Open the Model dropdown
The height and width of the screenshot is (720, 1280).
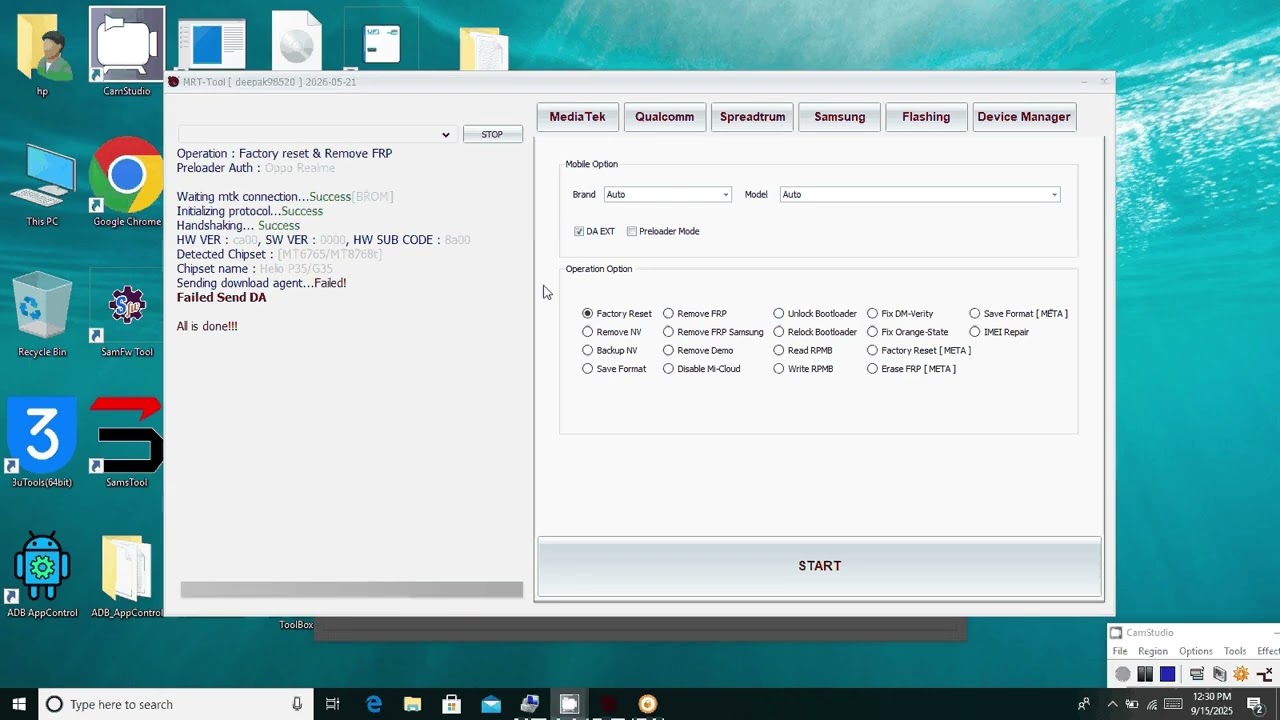click(919, 195)
